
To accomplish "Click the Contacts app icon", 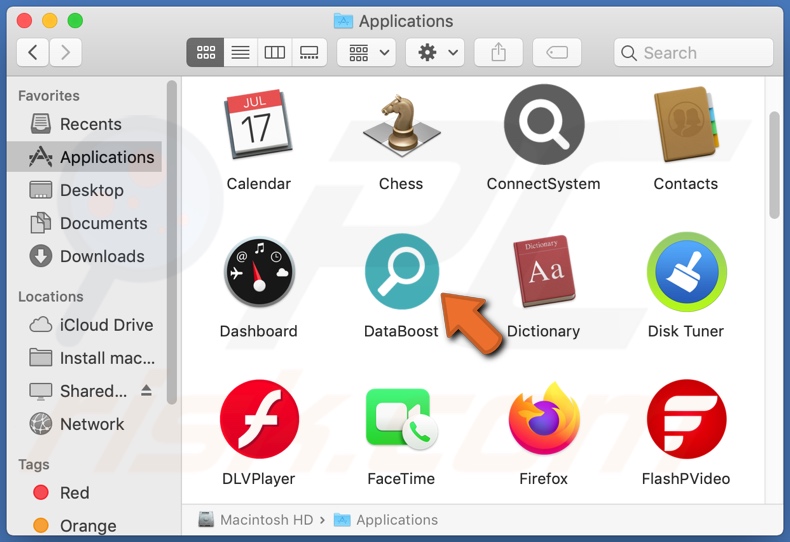I will 686,124.
